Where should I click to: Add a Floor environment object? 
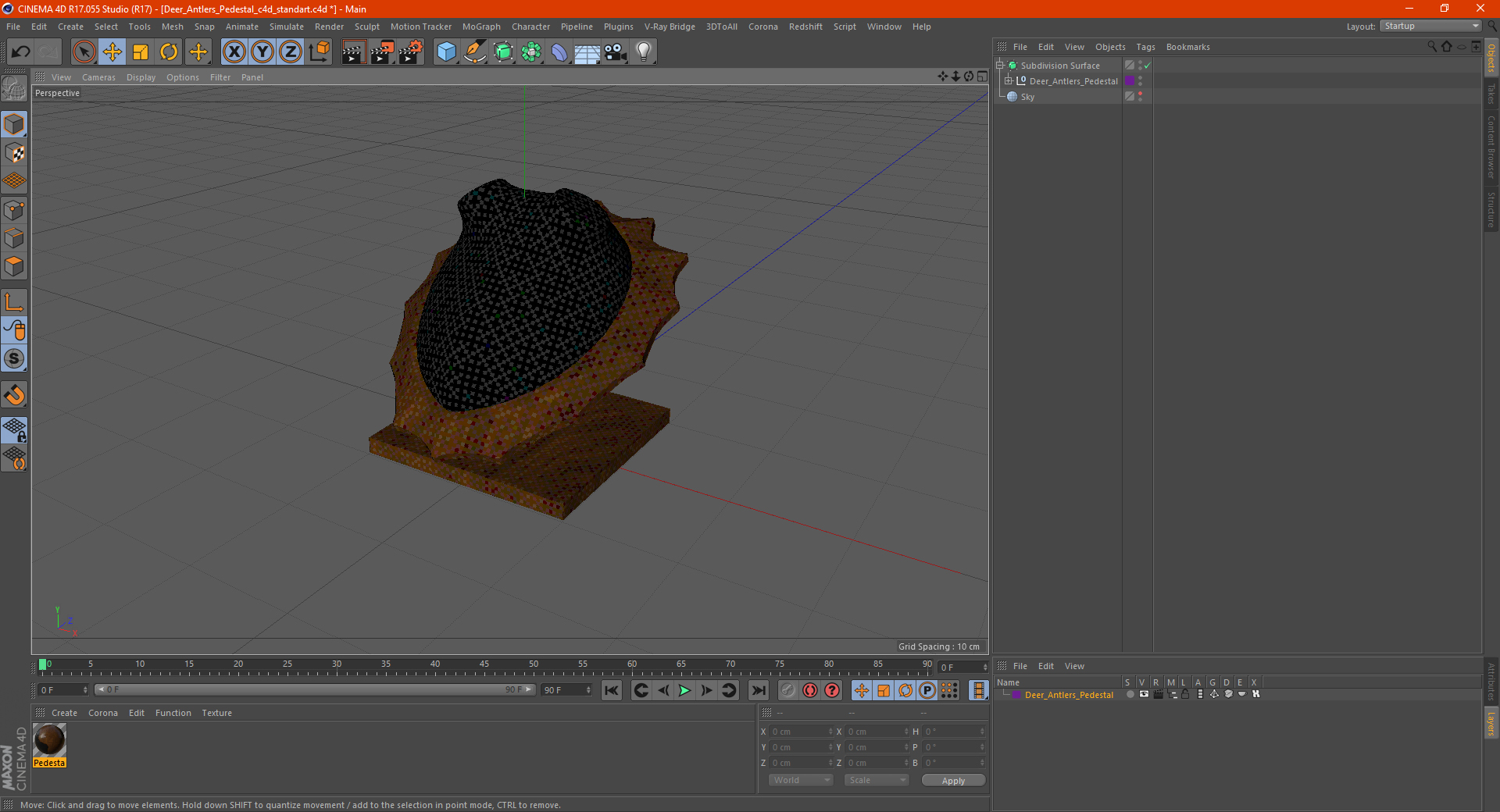(587, 52)
